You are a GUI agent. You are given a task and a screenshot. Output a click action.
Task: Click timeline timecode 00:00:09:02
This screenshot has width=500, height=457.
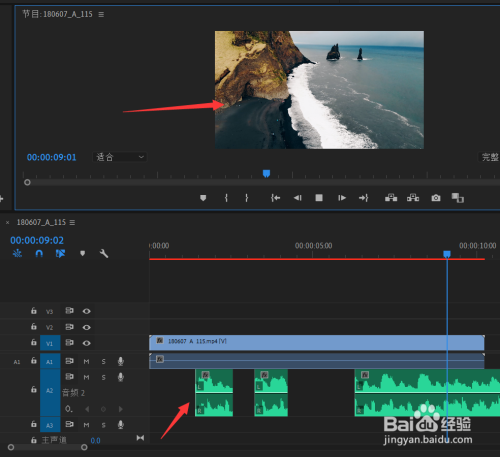37,240
